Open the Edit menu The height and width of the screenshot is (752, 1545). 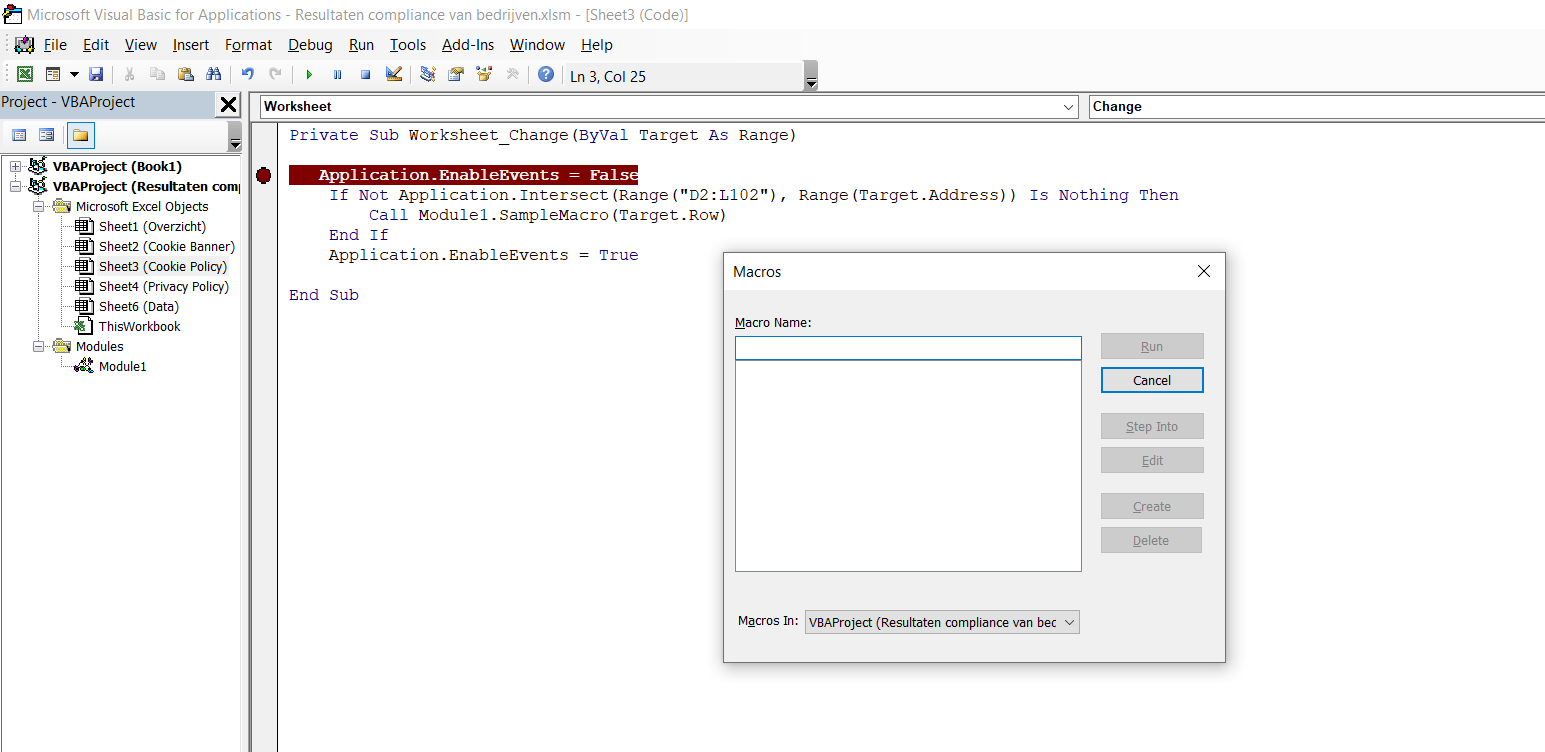96,45
